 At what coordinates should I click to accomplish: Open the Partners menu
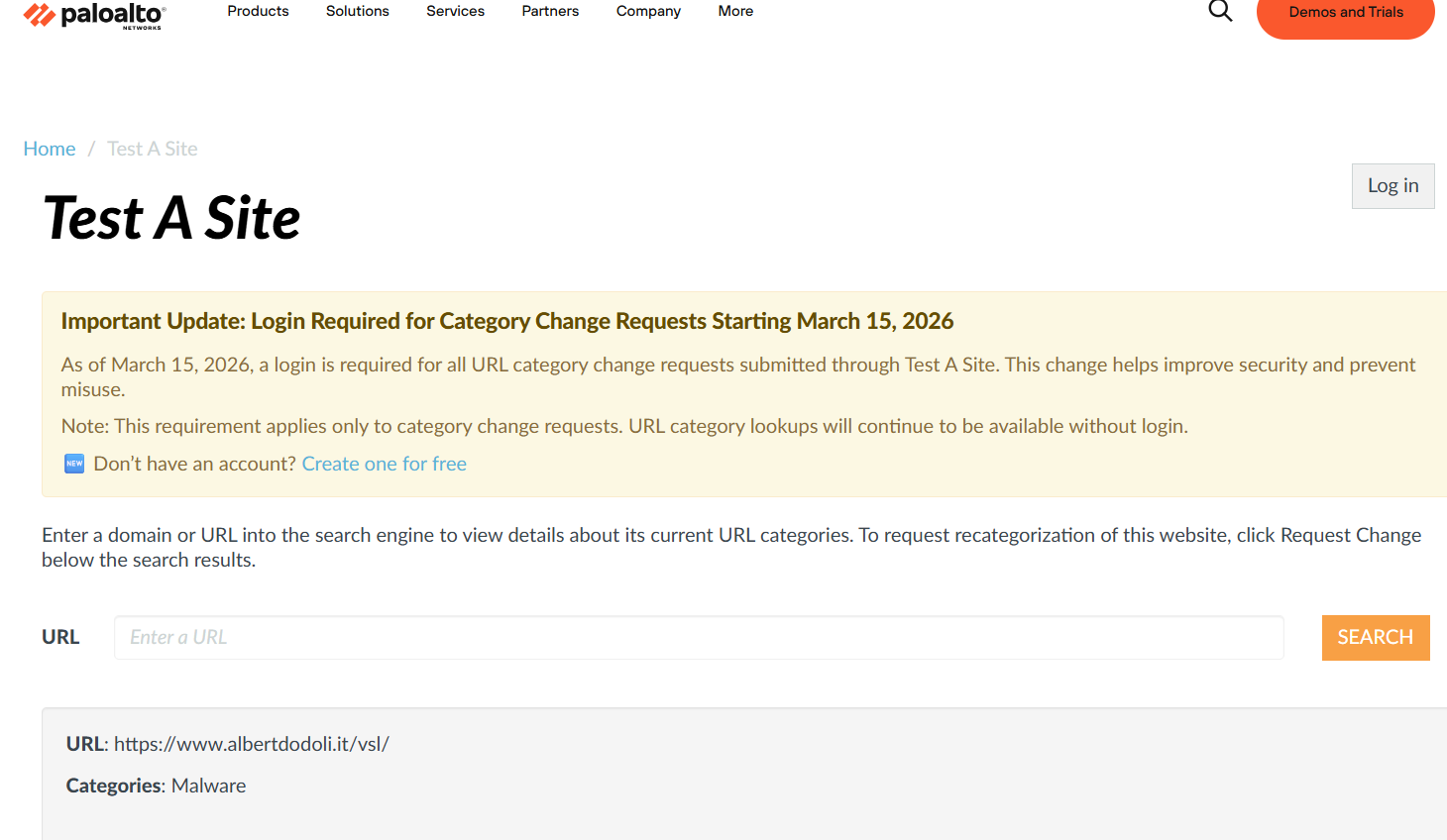click(550, 11)
